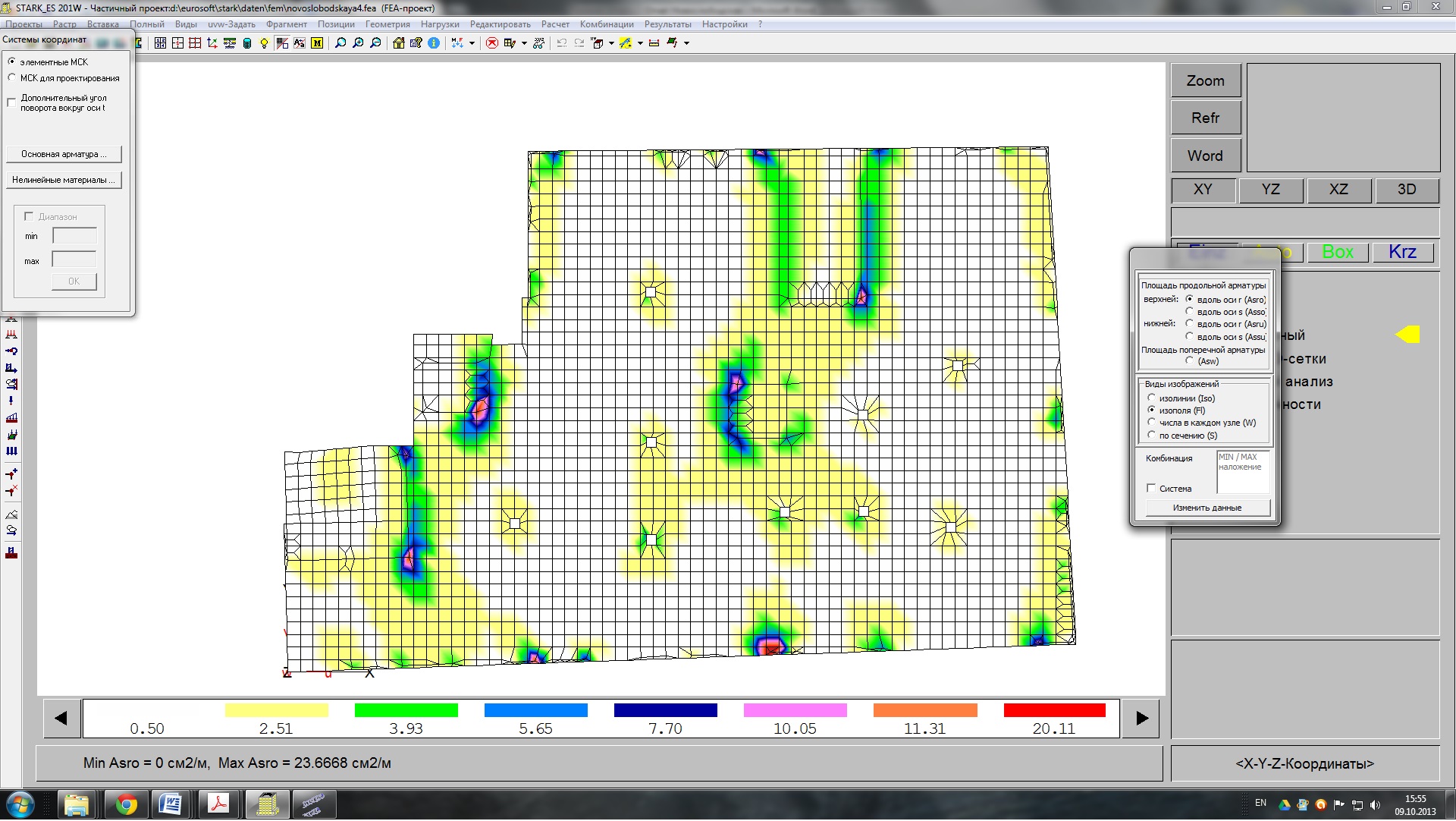Switch to the XY view
This screenshot has height=821, width=1456.
[1203, 190]
